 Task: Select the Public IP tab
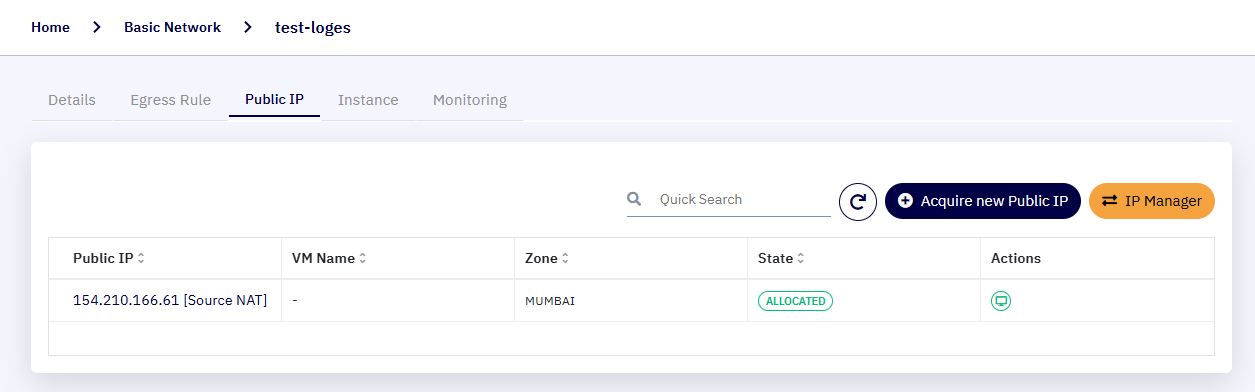tap(274, 100)
